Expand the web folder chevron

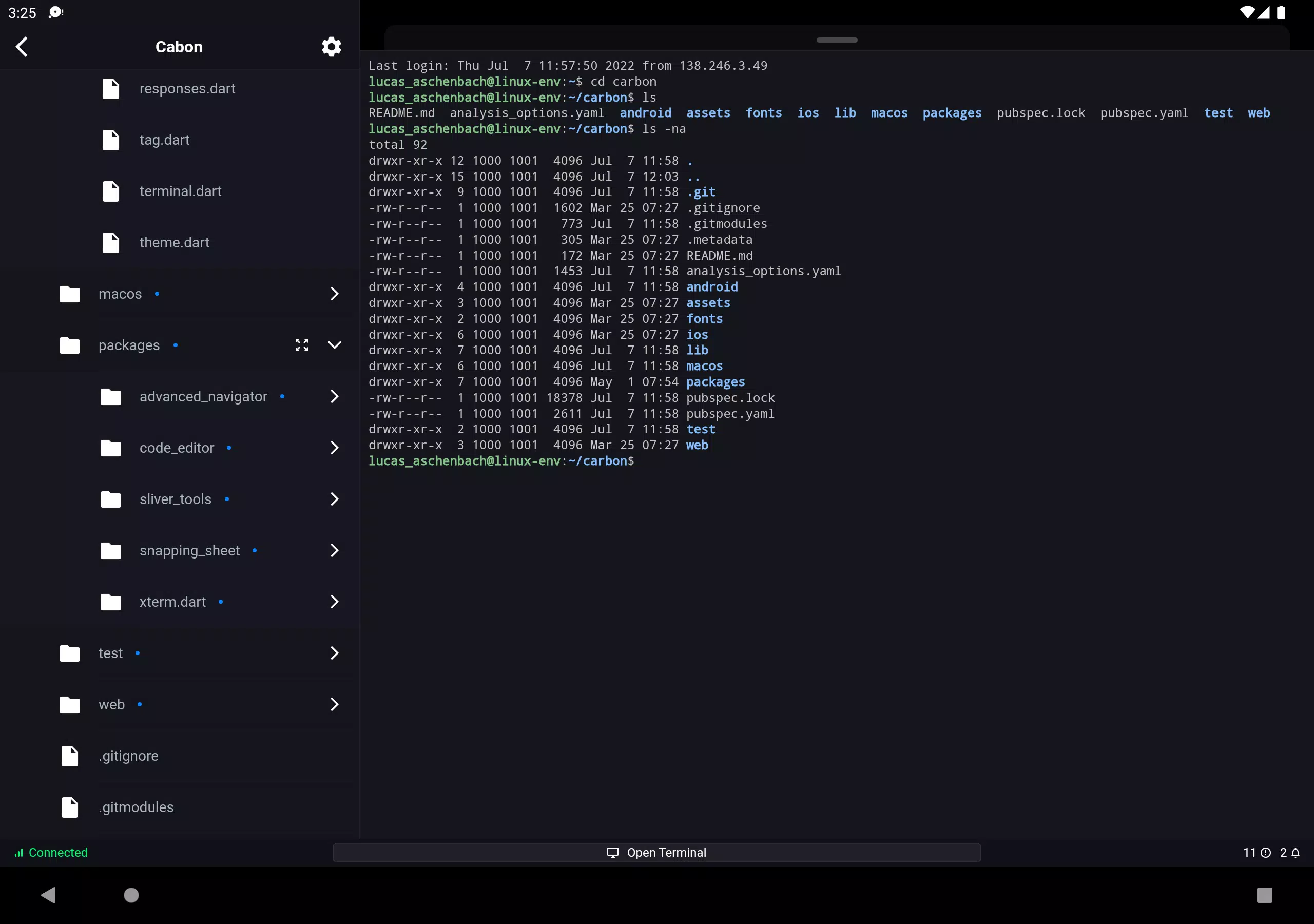point(334,704)
